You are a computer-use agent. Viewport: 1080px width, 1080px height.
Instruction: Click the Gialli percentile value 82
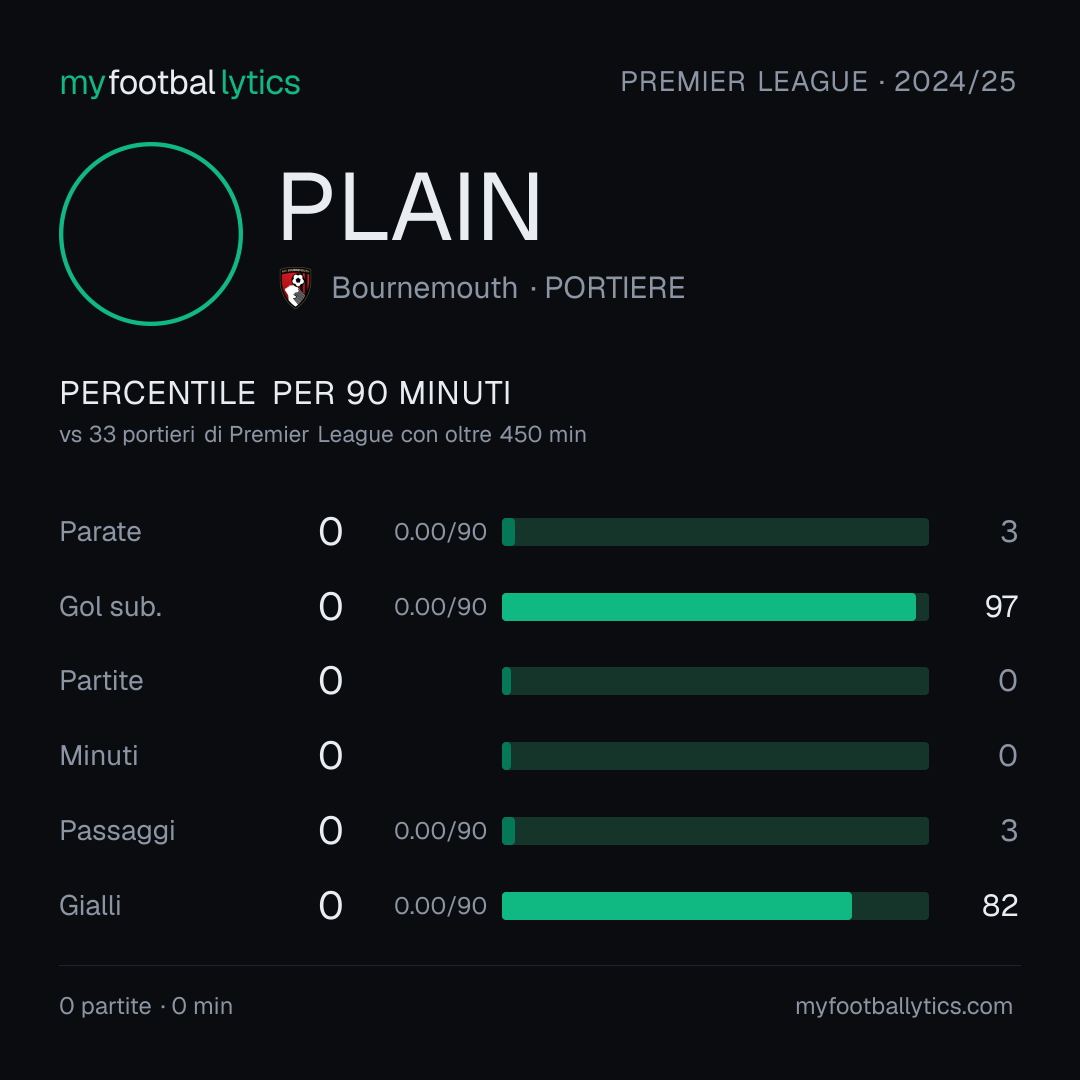coord(1000,906)
